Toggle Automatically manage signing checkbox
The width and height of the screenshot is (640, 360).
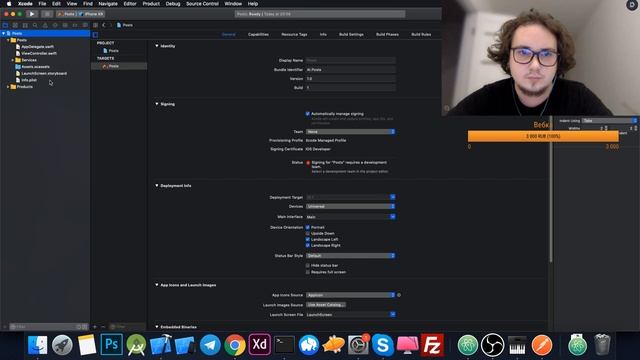(308, 114)
